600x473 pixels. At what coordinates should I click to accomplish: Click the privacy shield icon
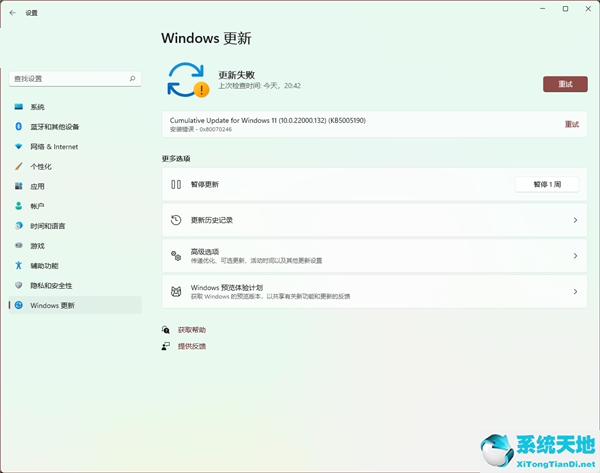19,285
